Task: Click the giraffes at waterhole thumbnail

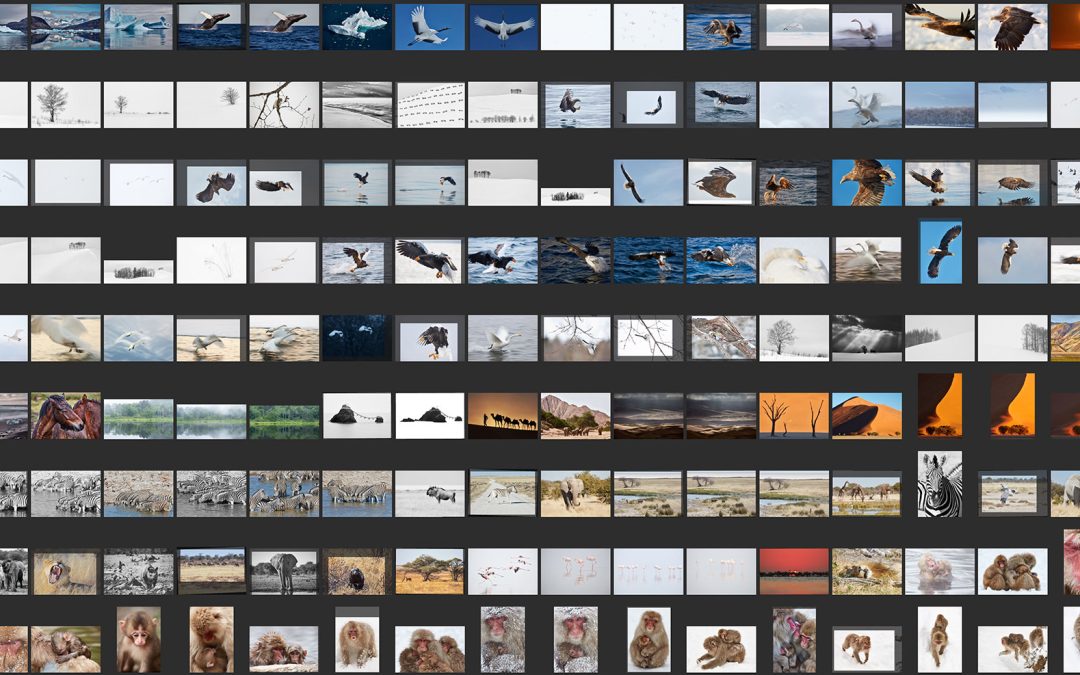Action: click(866, 493)
